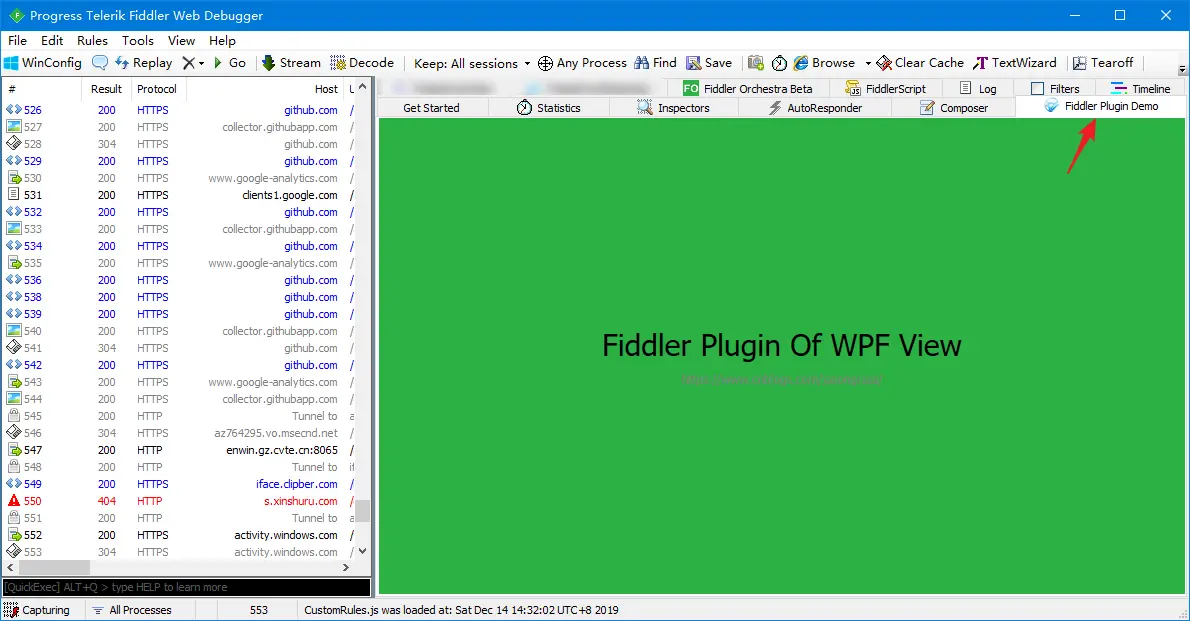Launch Browse with IE icon
Screen dimensions: 1190x621
click(x=824, y=63)
